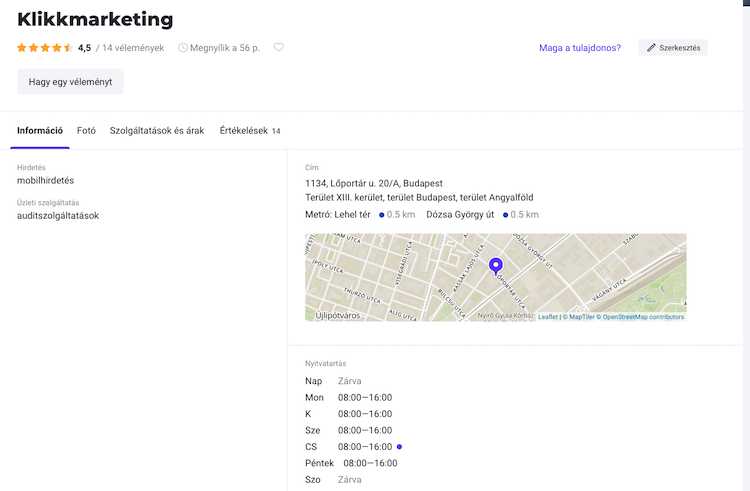Click the purple map location pin
Viewport: 750px width, 491px height.
(x=496, y=266)
